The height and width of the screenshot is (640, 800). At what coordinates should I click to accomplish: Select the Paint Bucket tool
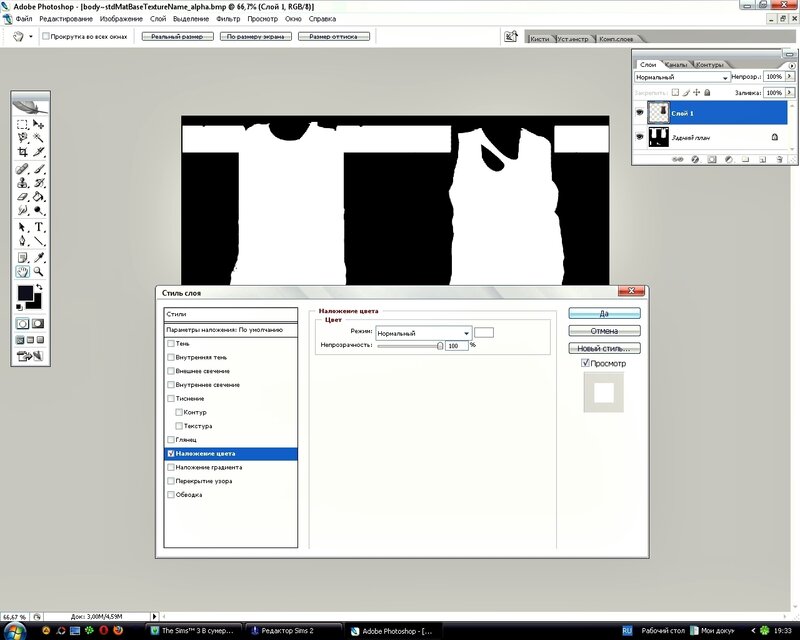(x=39, y=197)
